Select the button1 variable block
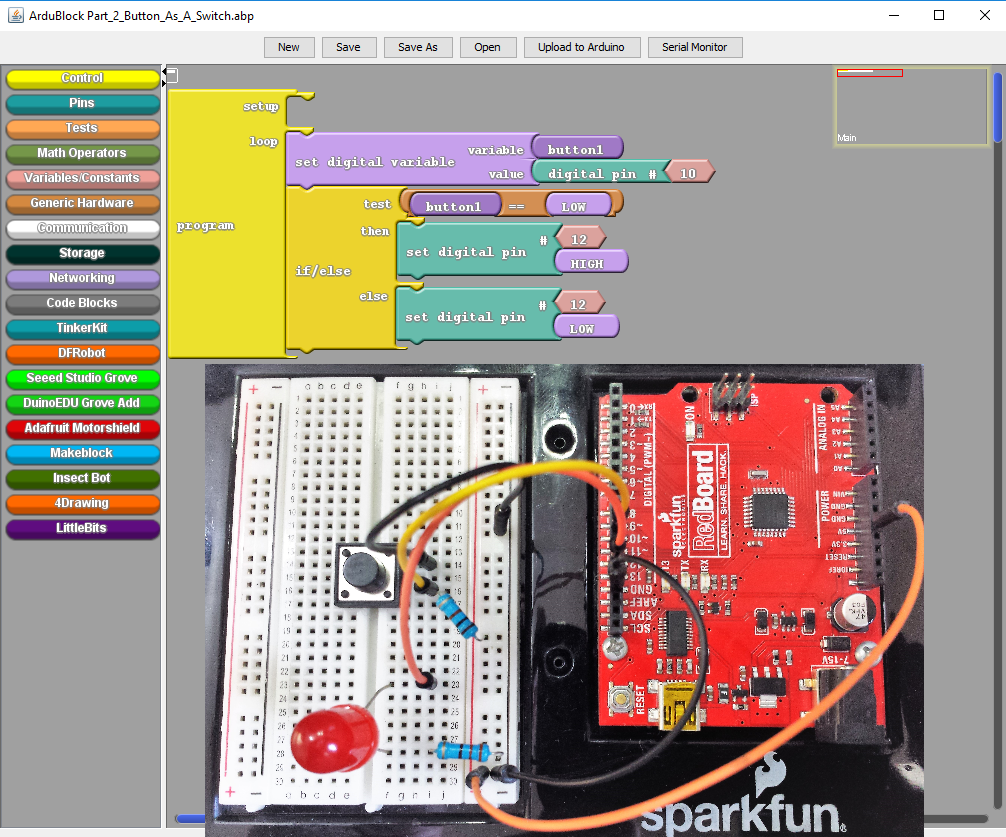This screenshot has width=1006, height=837. pyautogui.click(x=577, y=147)
